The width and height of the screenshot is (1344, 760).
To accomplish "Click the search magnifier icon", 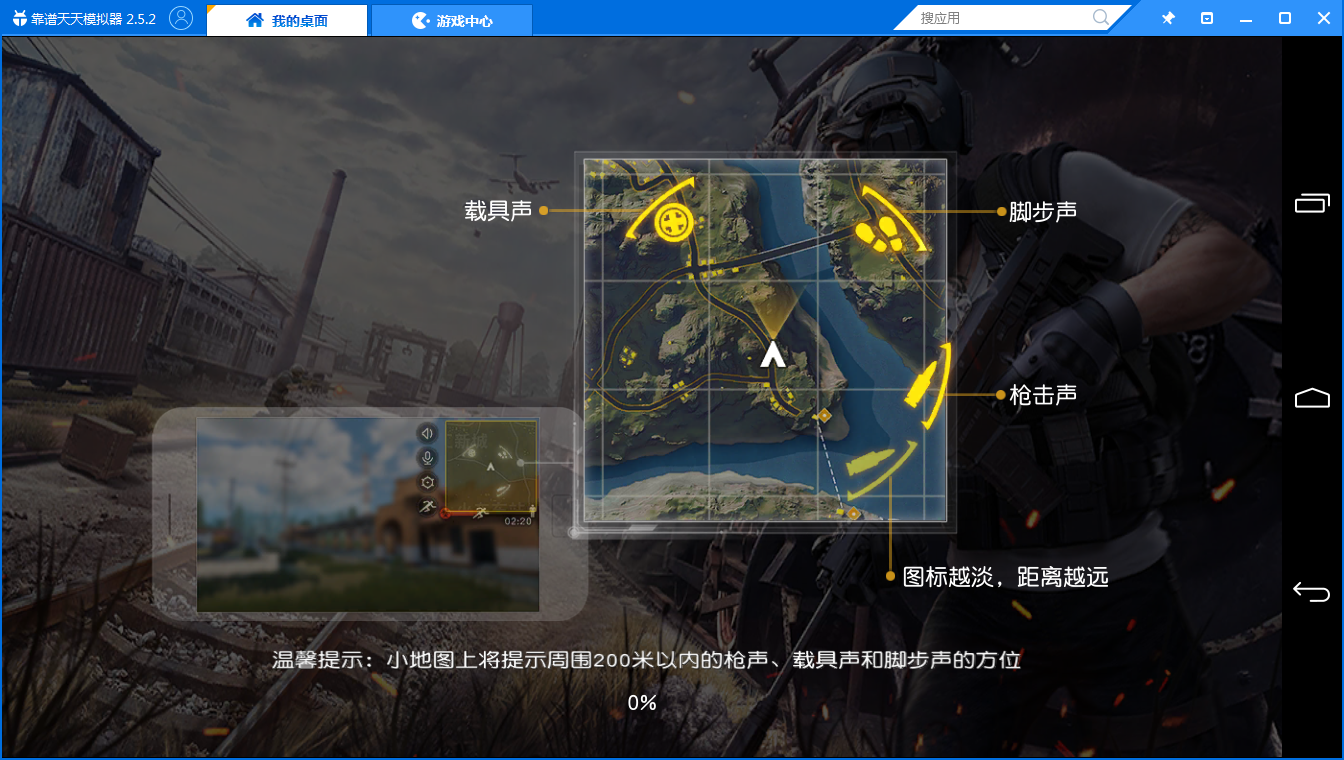I will pyautogui.click(x=1101, y=18).
